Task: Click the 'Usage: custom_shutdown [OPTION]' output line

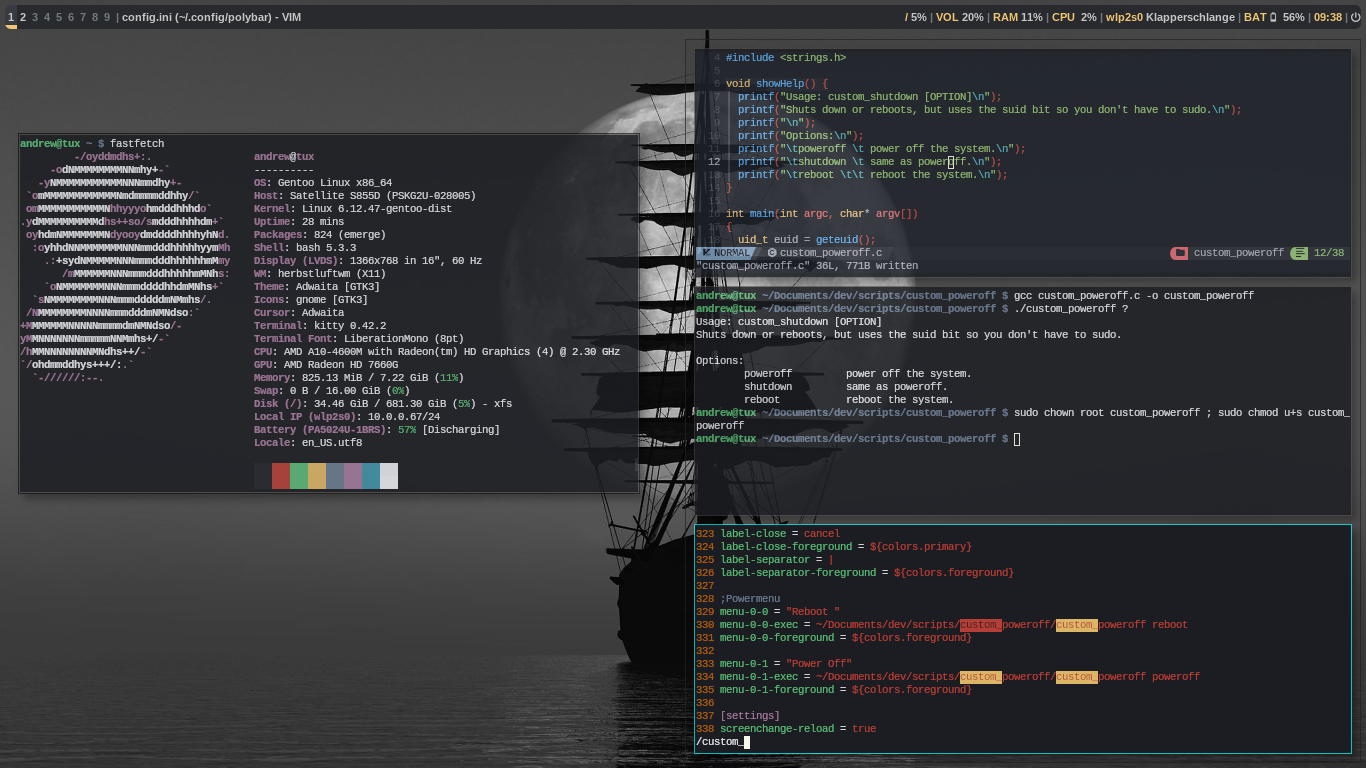Action: coord(789,322)
